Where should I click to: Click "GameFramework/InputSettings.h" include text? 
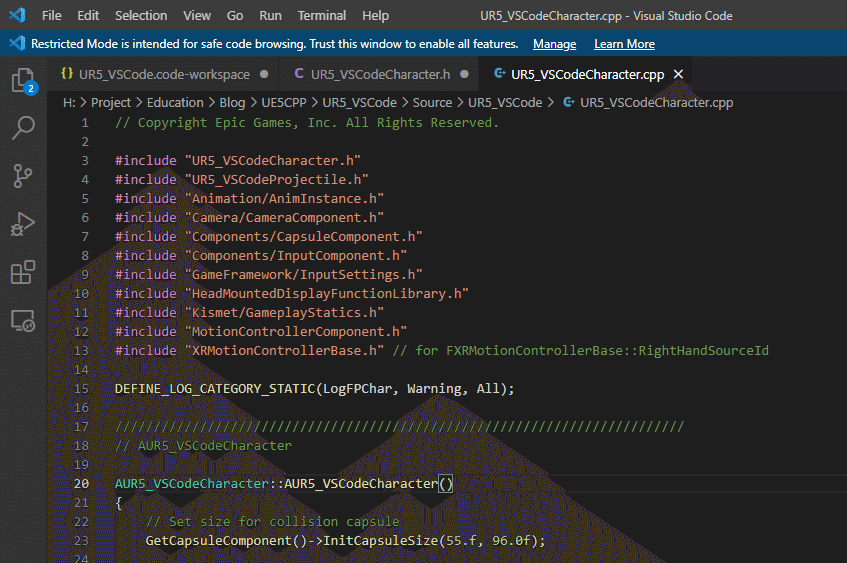click(304, 274)
